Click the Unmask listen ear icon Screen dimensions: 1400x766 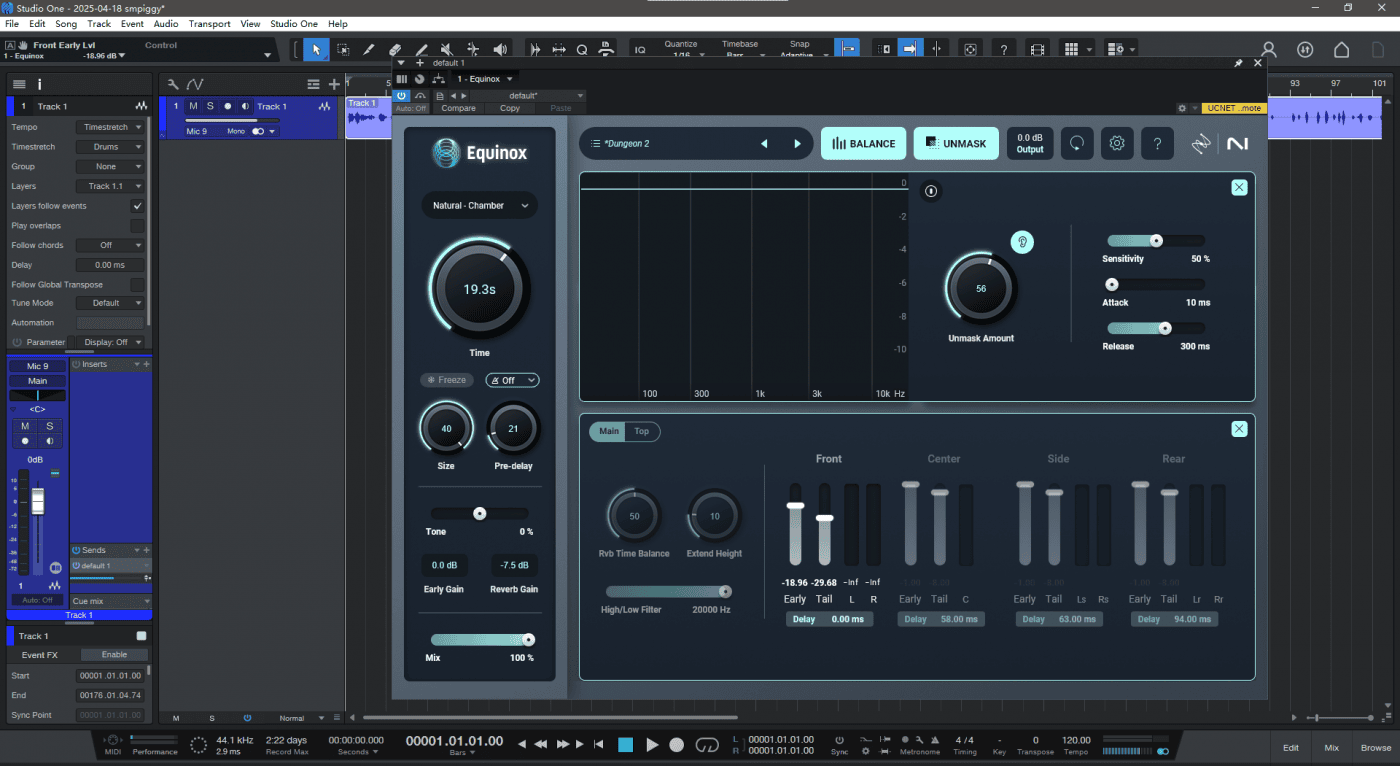pos(1022,241)
